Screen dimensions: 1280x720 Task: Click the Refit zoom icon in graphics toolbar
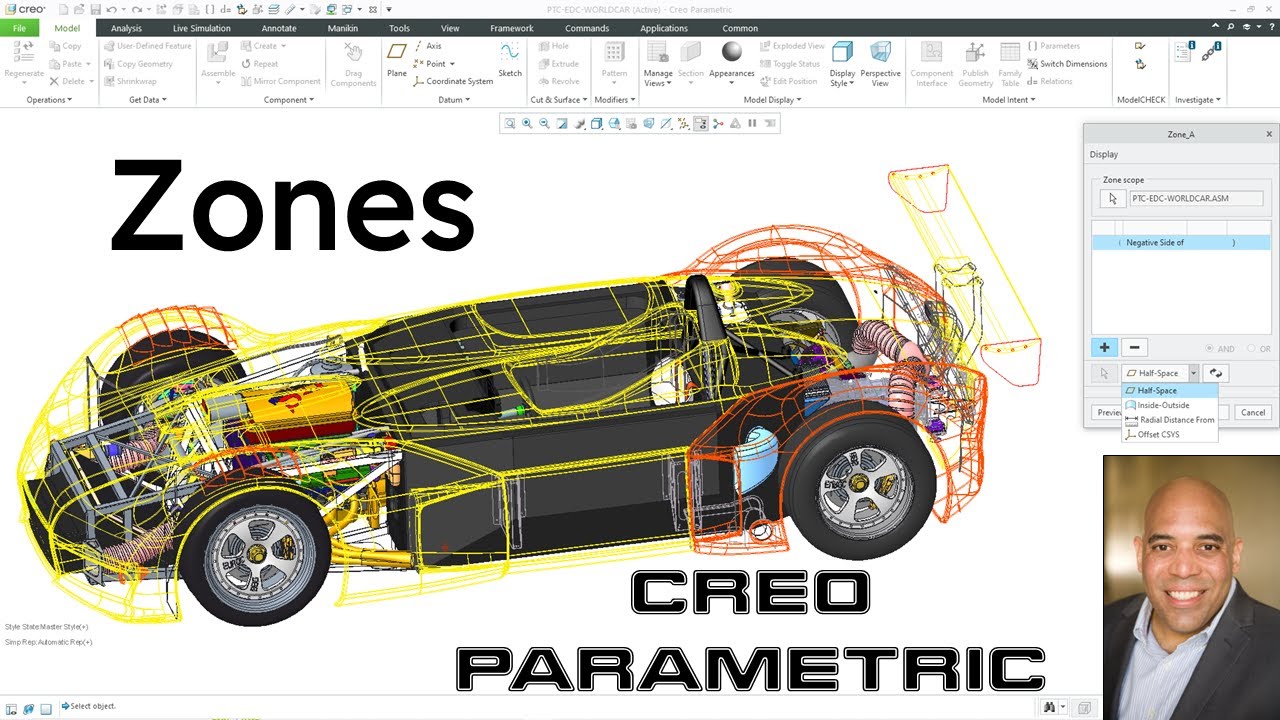(x=510, y=124)
